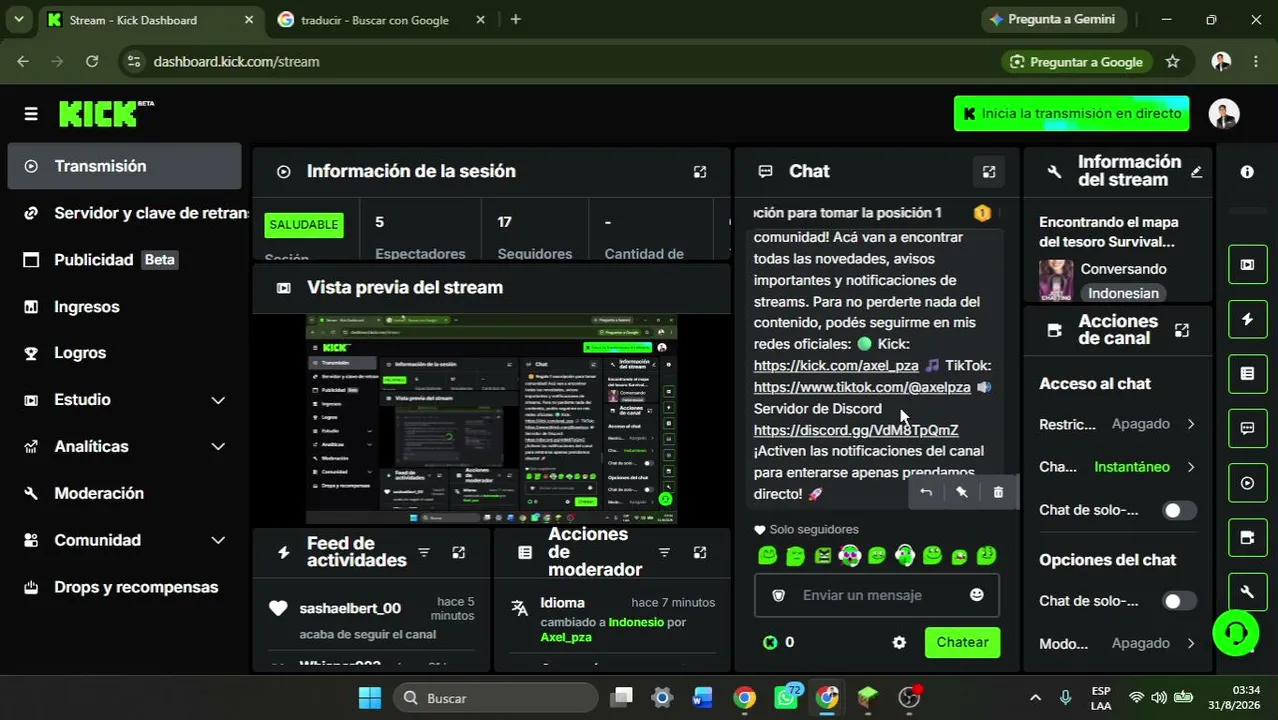The width and height of the screenshot is (1278, 720).
Task: Expand the Acciones de canal panel
Action: click(1182, 330)
